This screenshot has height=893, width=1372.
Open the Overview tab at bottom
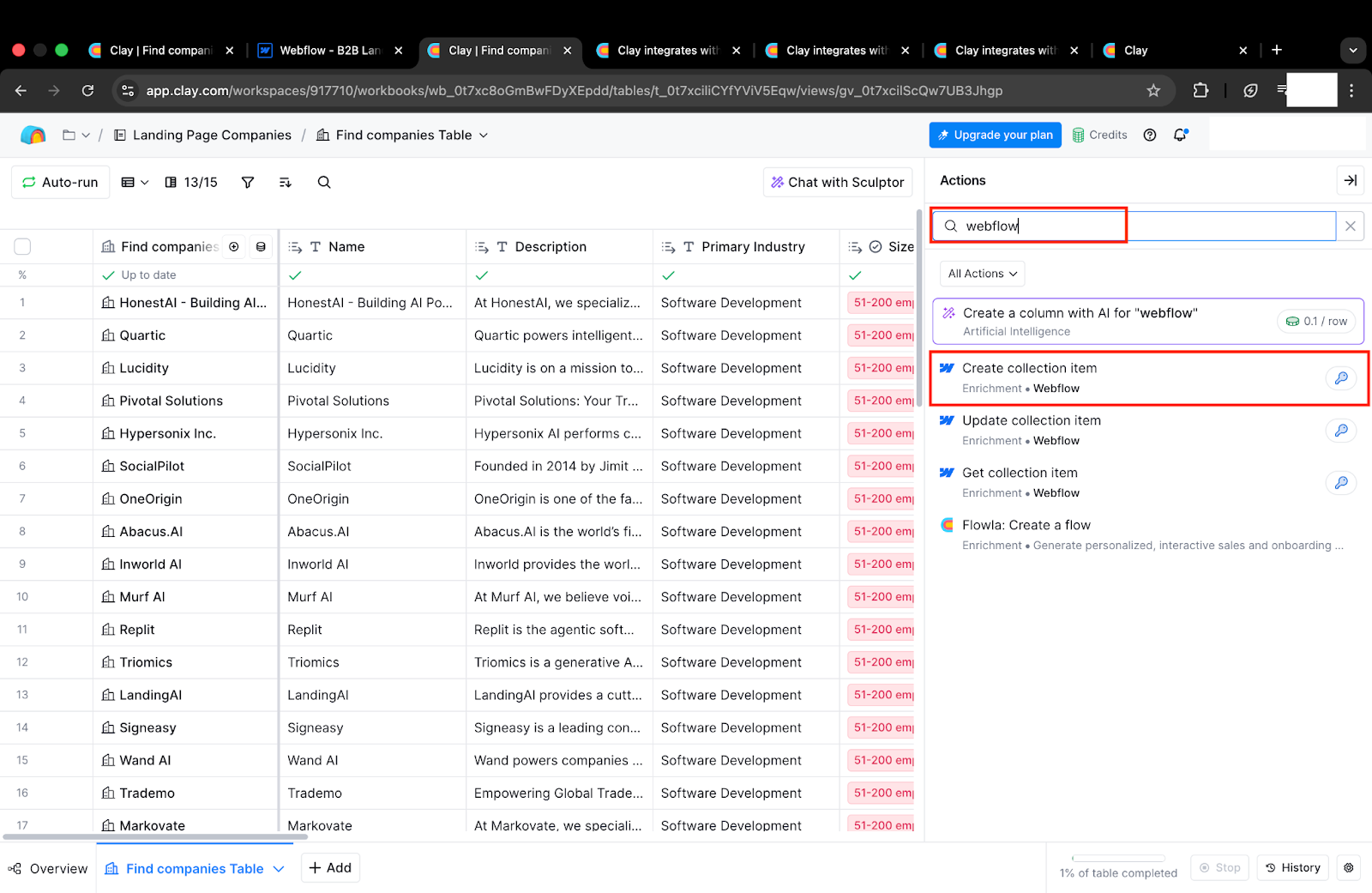48,868
